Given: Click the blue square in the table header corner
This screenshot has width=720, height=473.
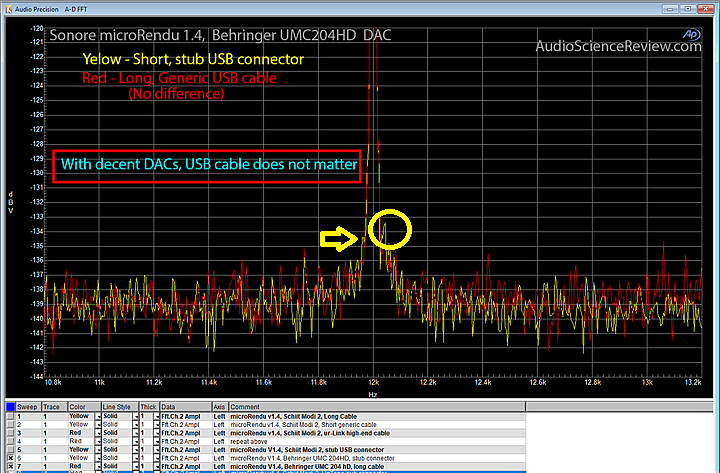Looking at the screenshot, I should point(10,407).
